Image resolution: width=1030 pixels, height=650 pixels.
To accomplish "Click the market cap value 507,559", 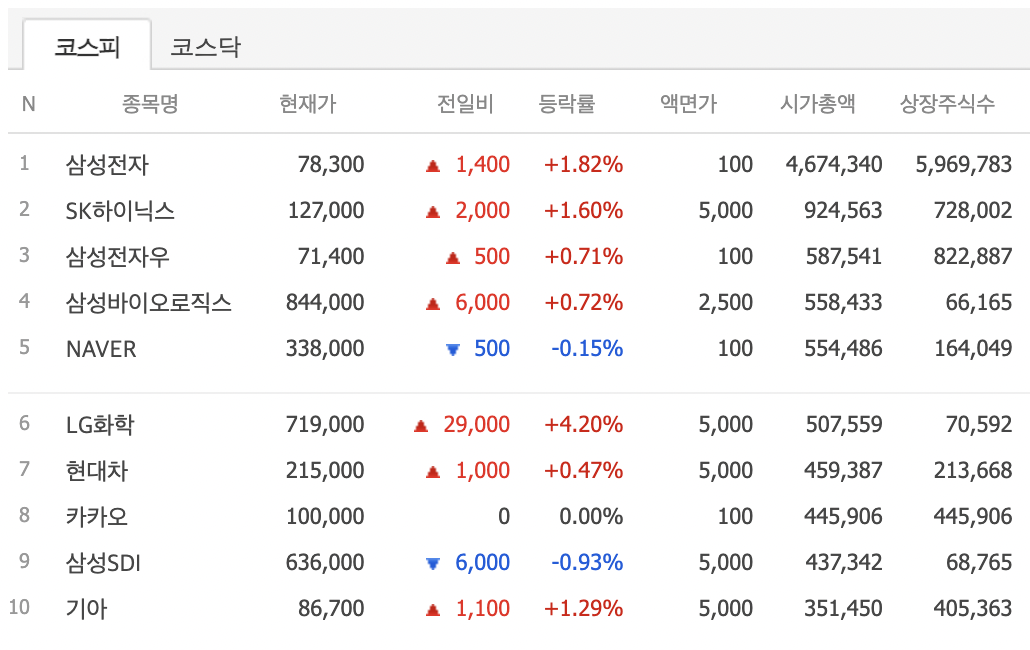I will click(843, 424).
